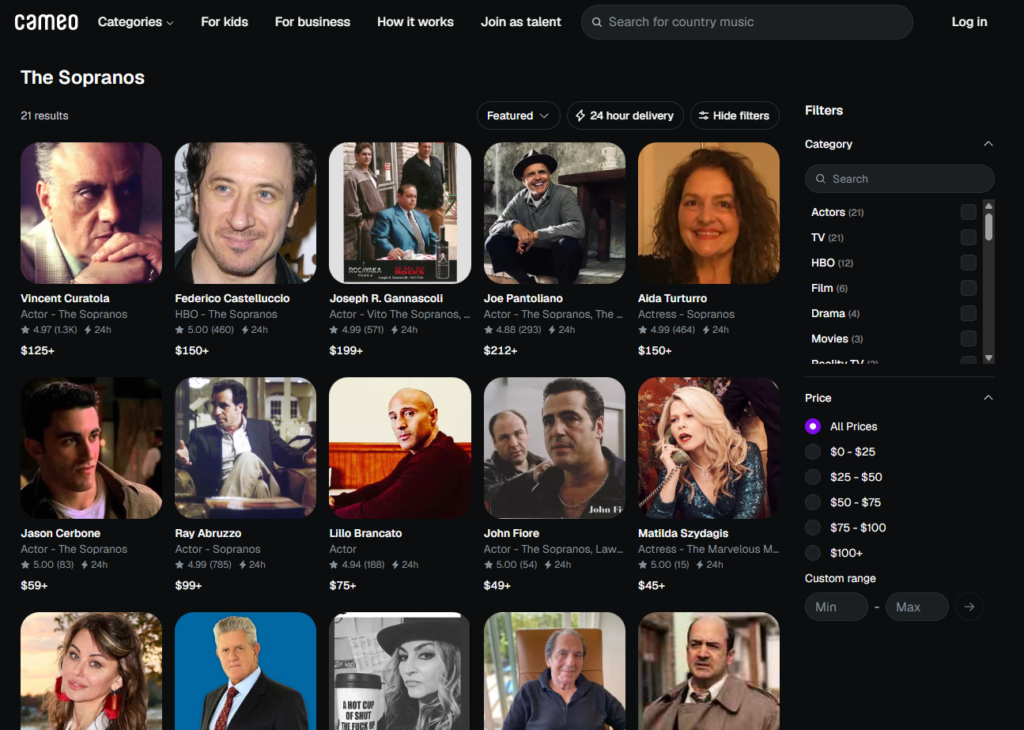Check the TV category checkbox
The height and width of the screenshot is (730, 1024).
pos(968,238)
